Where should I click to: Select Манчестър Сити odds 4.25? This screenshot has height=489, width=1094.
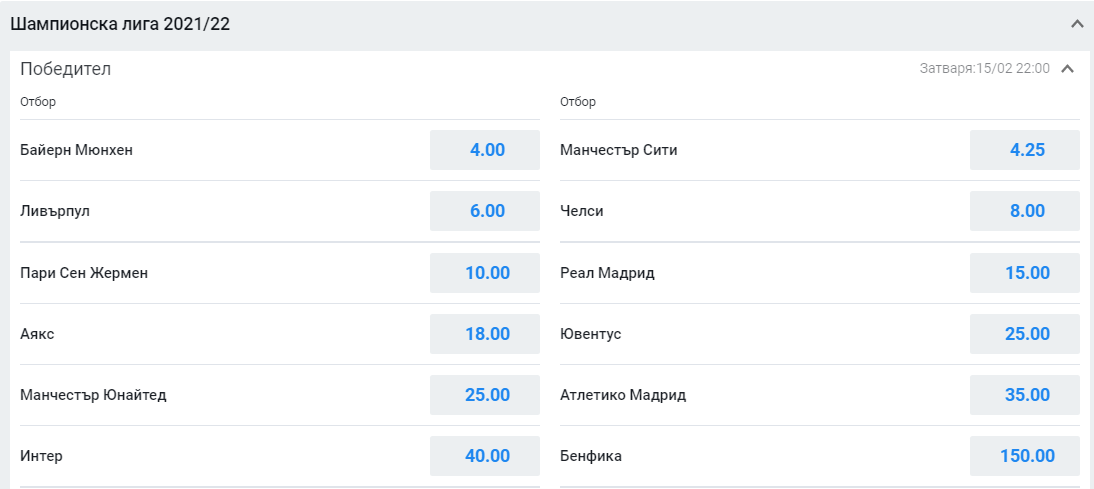tap(1025, 150)
